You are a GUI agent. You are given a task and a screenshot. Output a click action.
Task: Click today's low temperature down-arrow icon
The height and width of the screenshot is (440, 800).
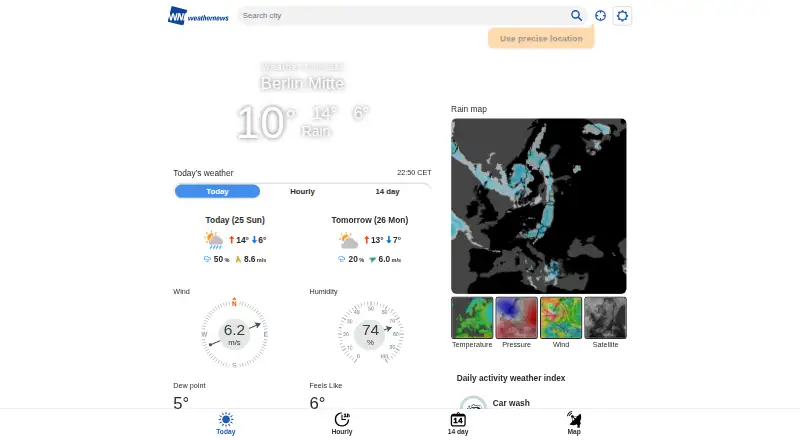(254, 239)
